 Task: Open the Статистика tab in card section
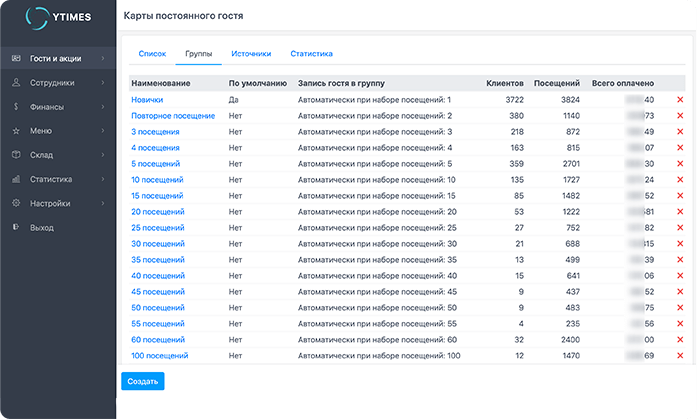tap(311, 53)
